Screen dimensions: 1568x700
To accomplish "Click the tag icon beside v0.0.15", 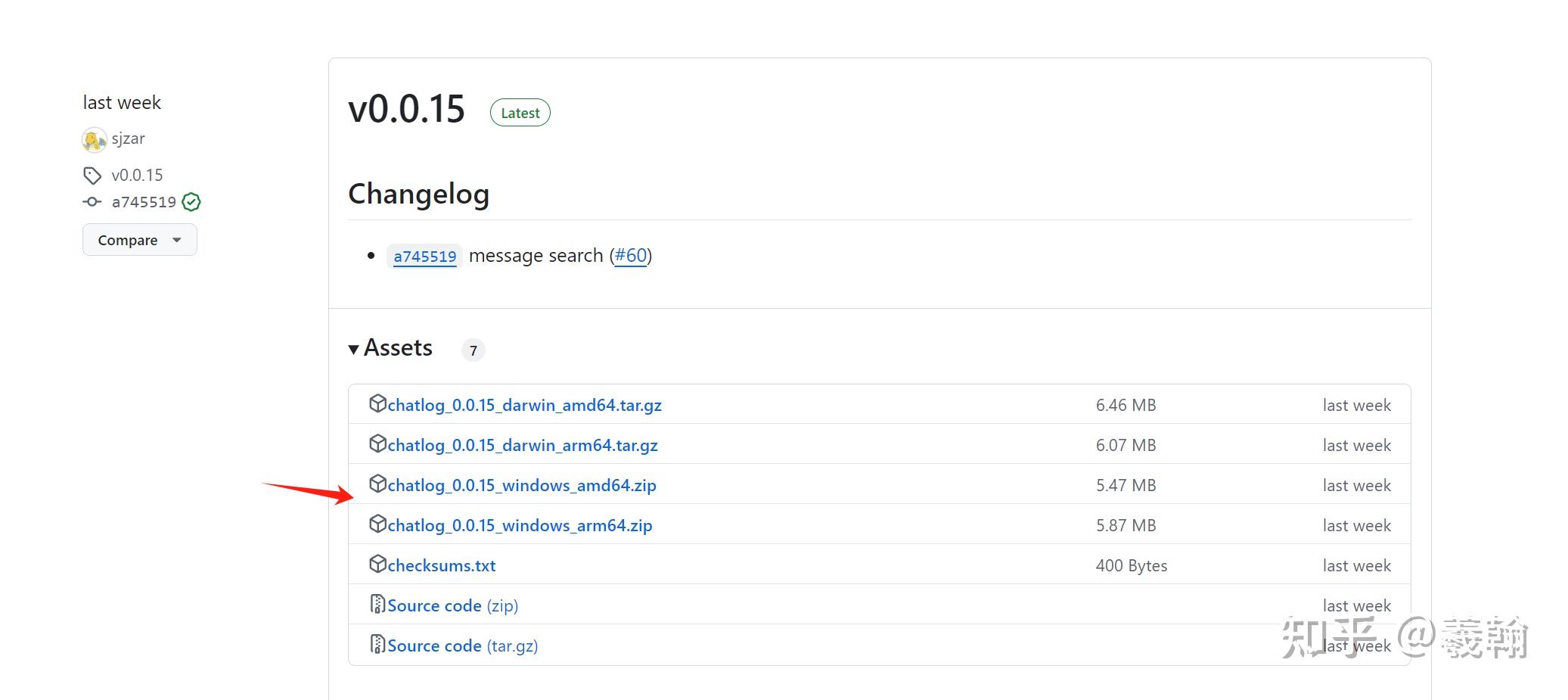I will (92, 176).
